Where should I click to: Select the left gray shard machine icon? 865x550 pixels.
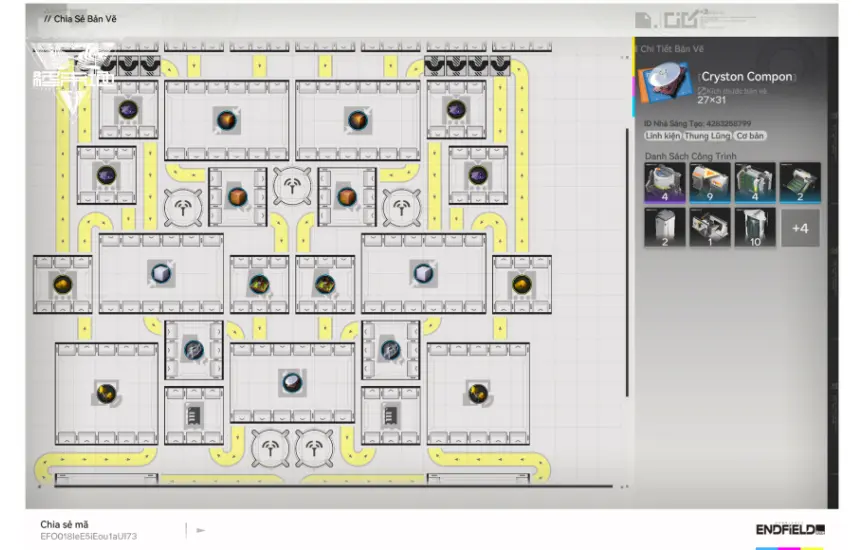coord(194,350)
